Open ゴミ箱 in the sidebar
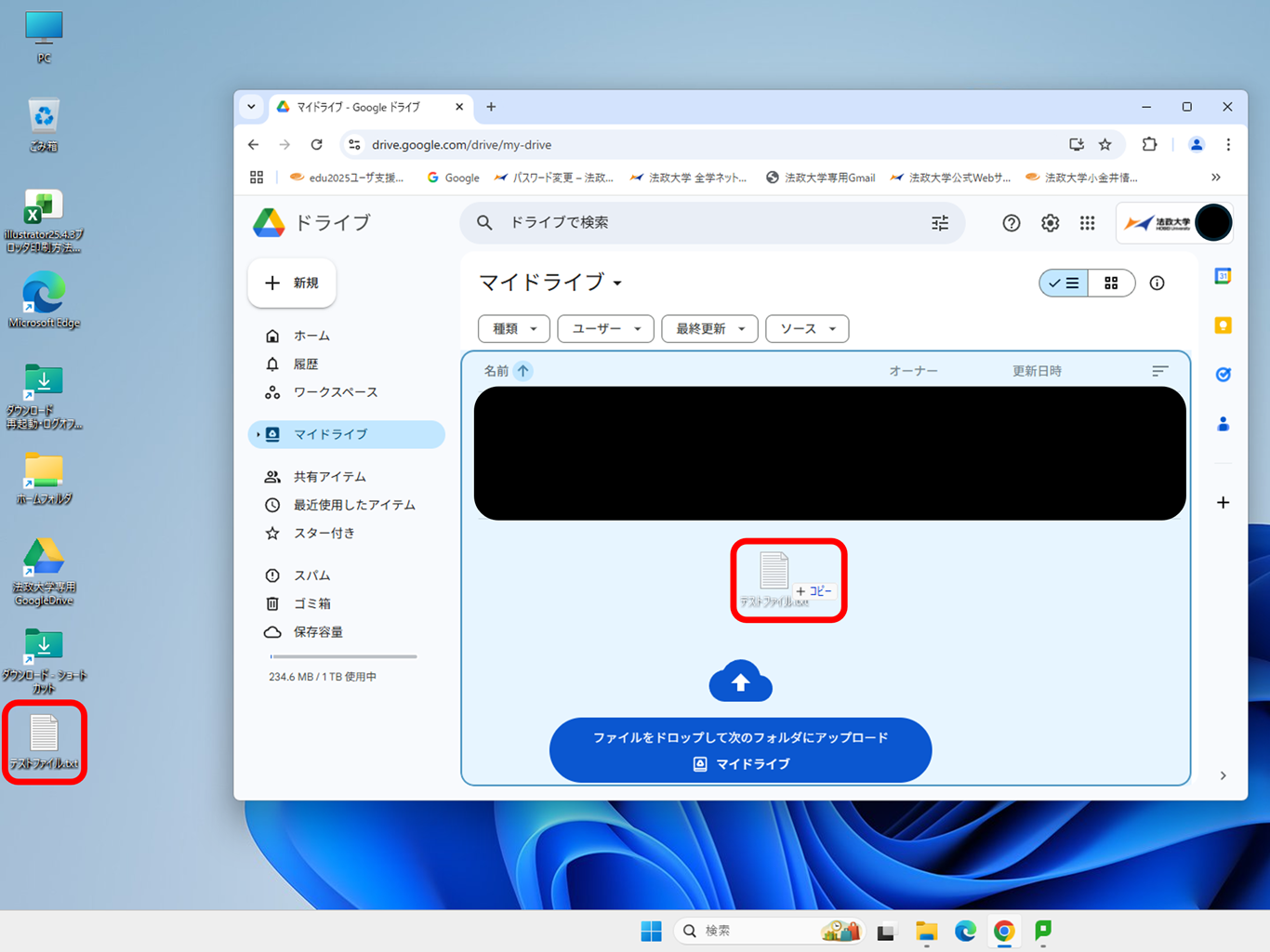Screen dimensions: 1270x952 312,603
